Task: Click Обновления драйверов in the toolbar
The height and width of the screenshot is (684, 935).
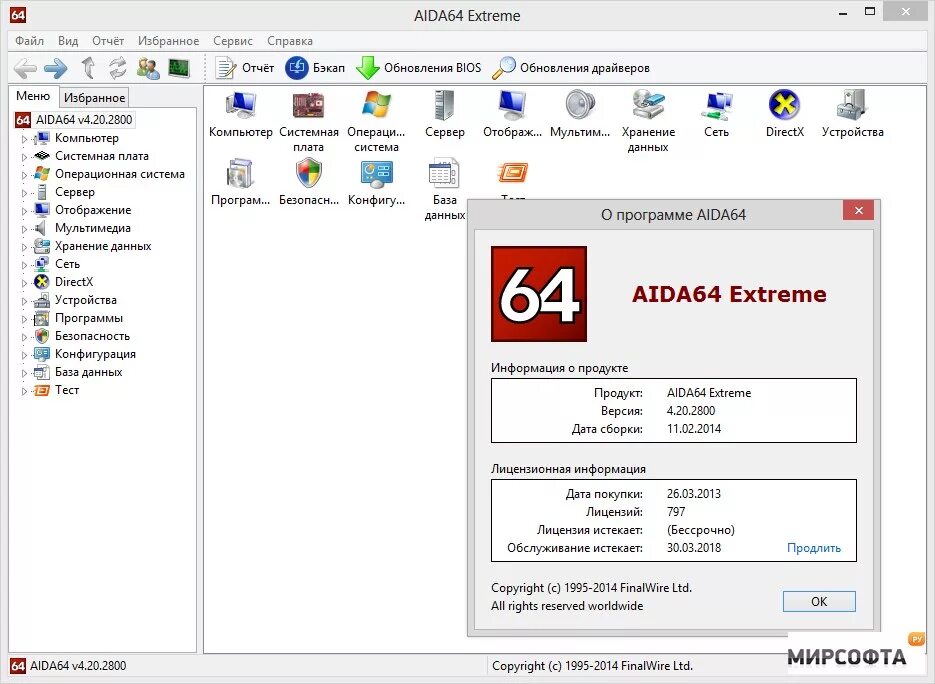Action: [x=571, y=68]
